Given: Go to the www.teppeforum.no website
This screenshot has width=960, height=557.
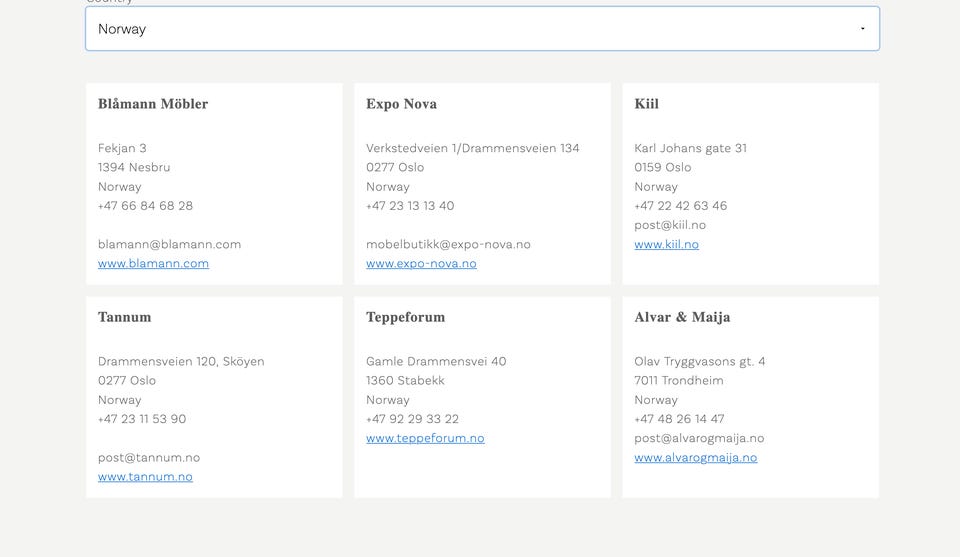Looking at the screenshot, I should [x=425, y=438].
